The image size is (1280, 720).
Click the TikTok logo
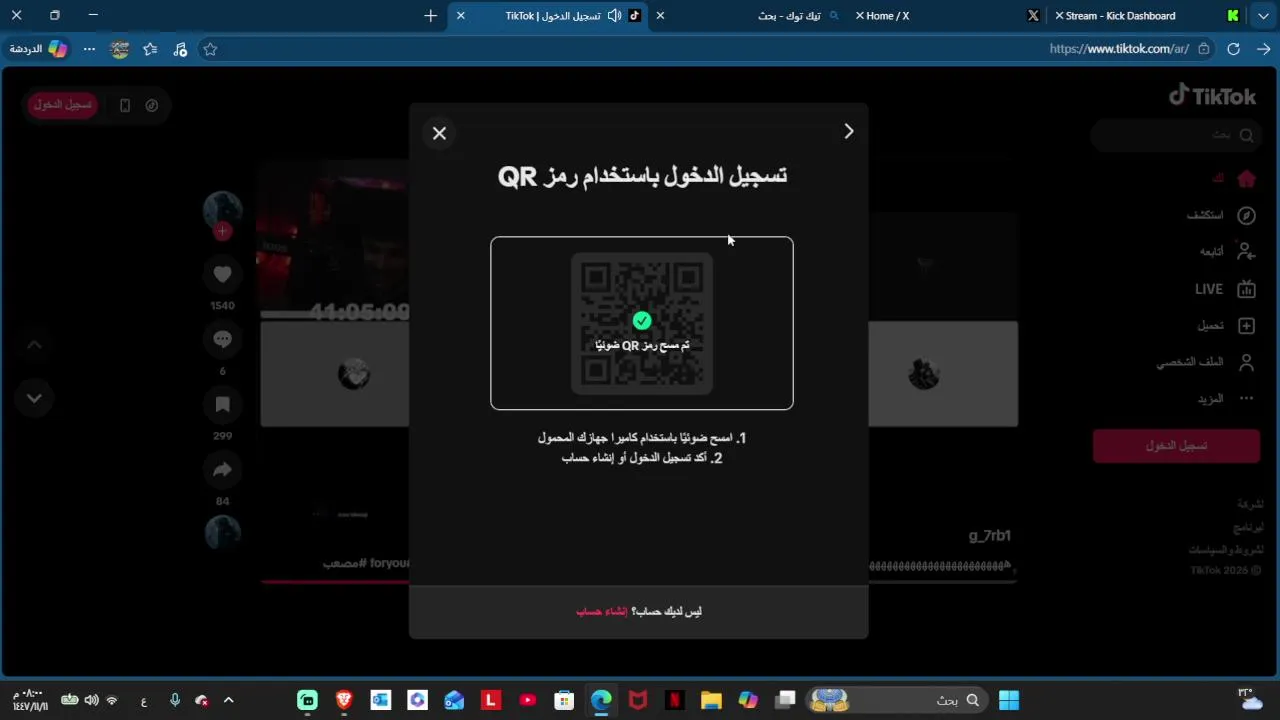[x=1212, y=96]
